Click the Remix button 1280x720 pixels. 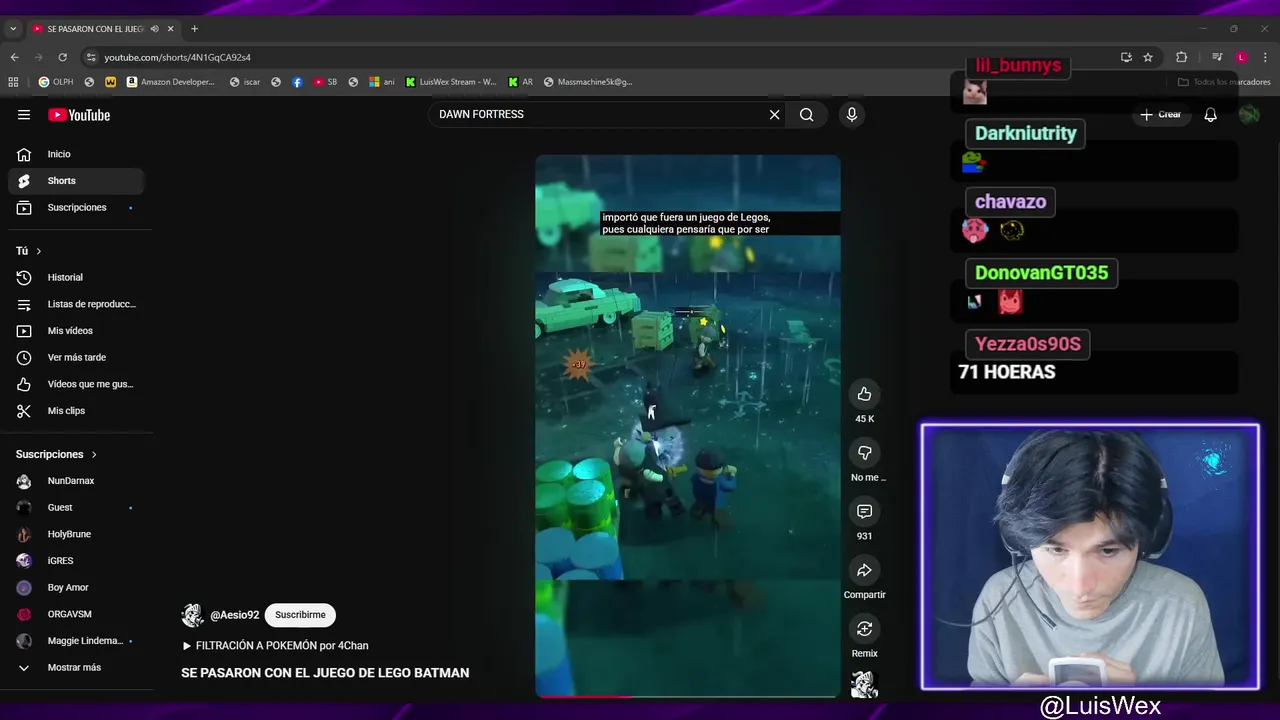pos(864,629)
